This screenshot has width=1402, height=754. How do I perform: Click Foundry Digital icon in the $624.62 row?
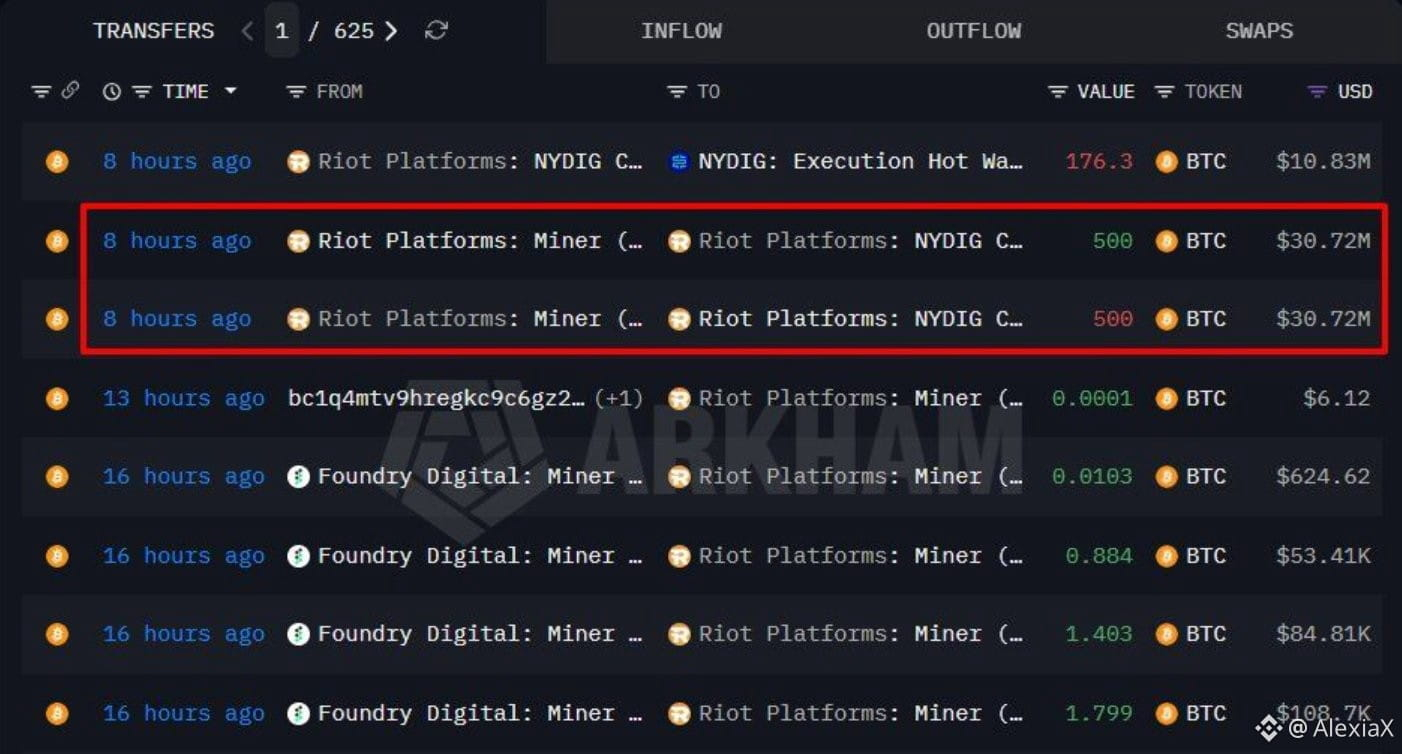pos(298,477)
